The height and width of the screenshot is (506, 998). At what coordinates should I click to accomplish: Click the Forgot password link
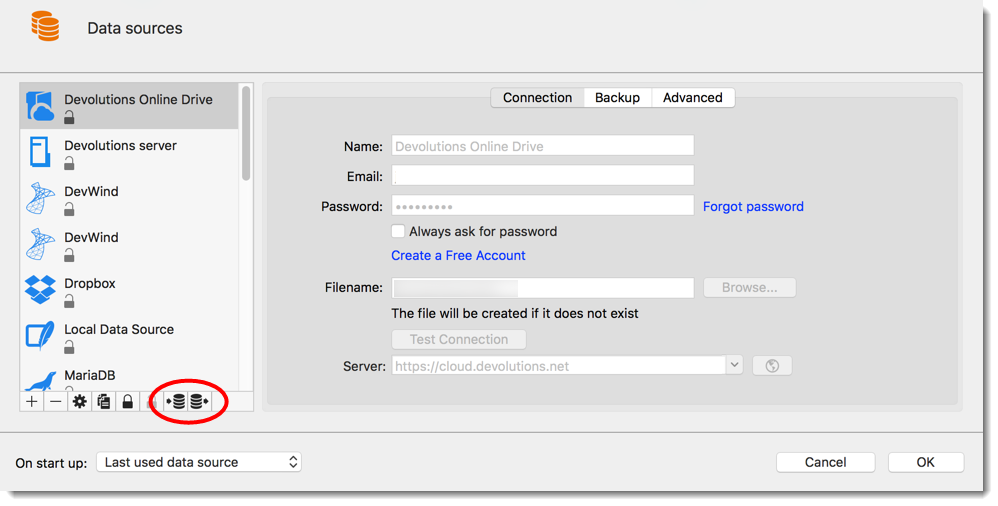click(x=753, y=206)
